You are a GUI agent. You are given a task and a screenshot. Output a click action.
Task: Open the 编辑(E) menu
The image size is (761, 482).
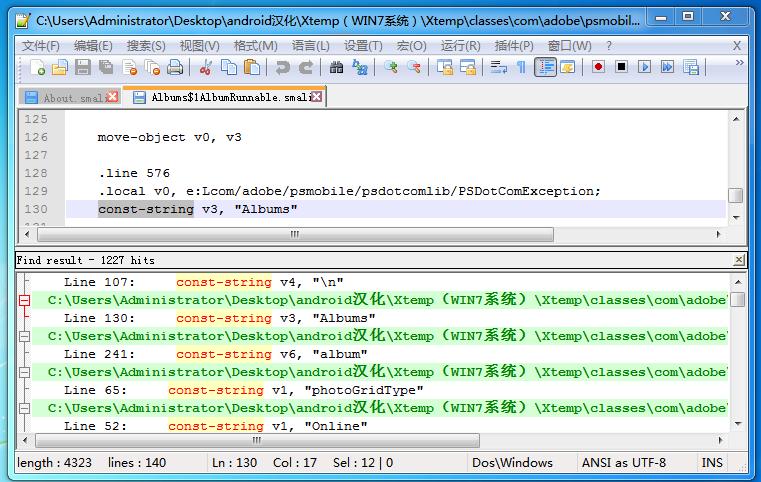coord(93,46)
